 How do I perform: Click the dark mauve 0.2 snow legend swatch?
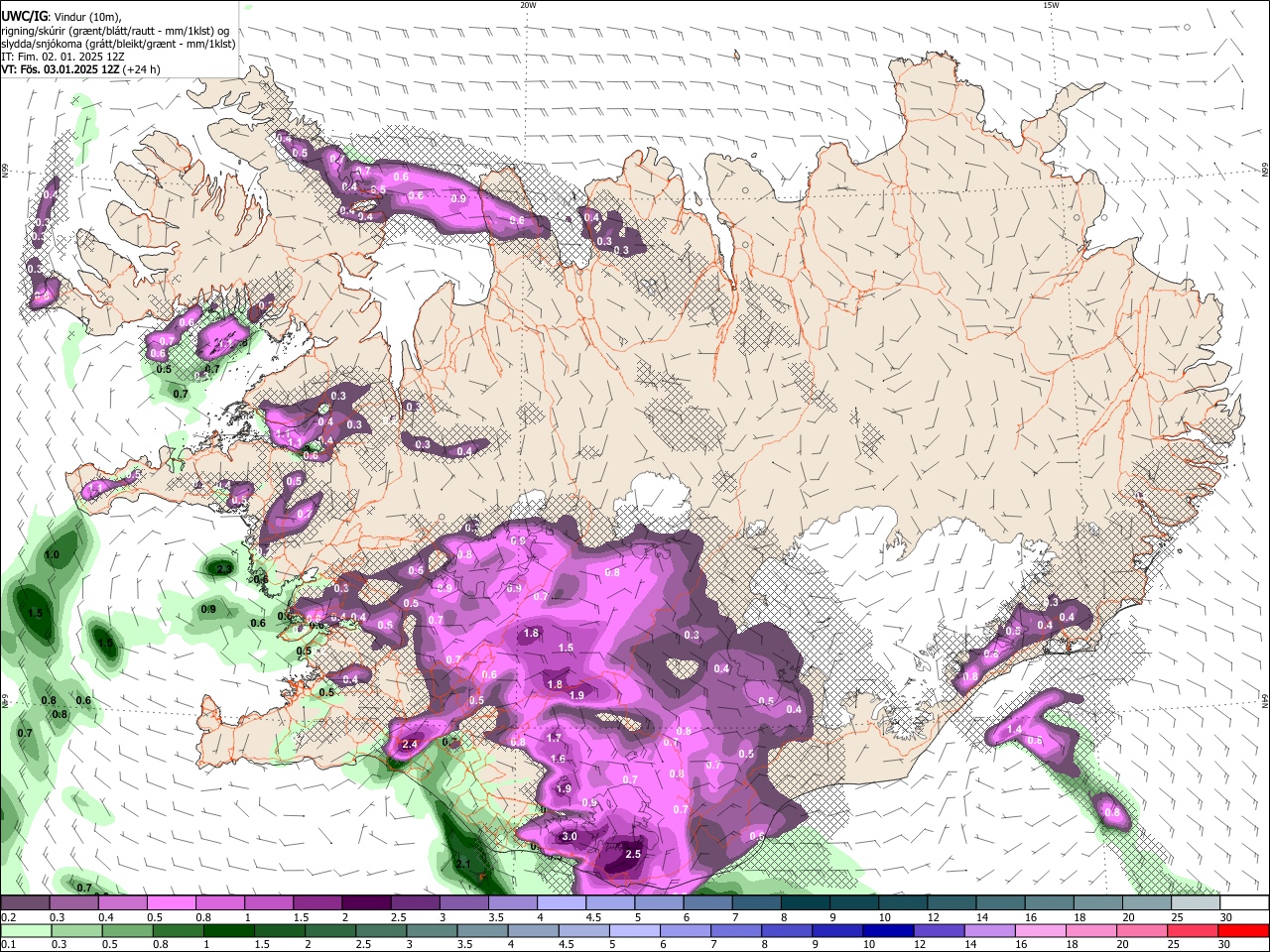click(x=26, y=902)
